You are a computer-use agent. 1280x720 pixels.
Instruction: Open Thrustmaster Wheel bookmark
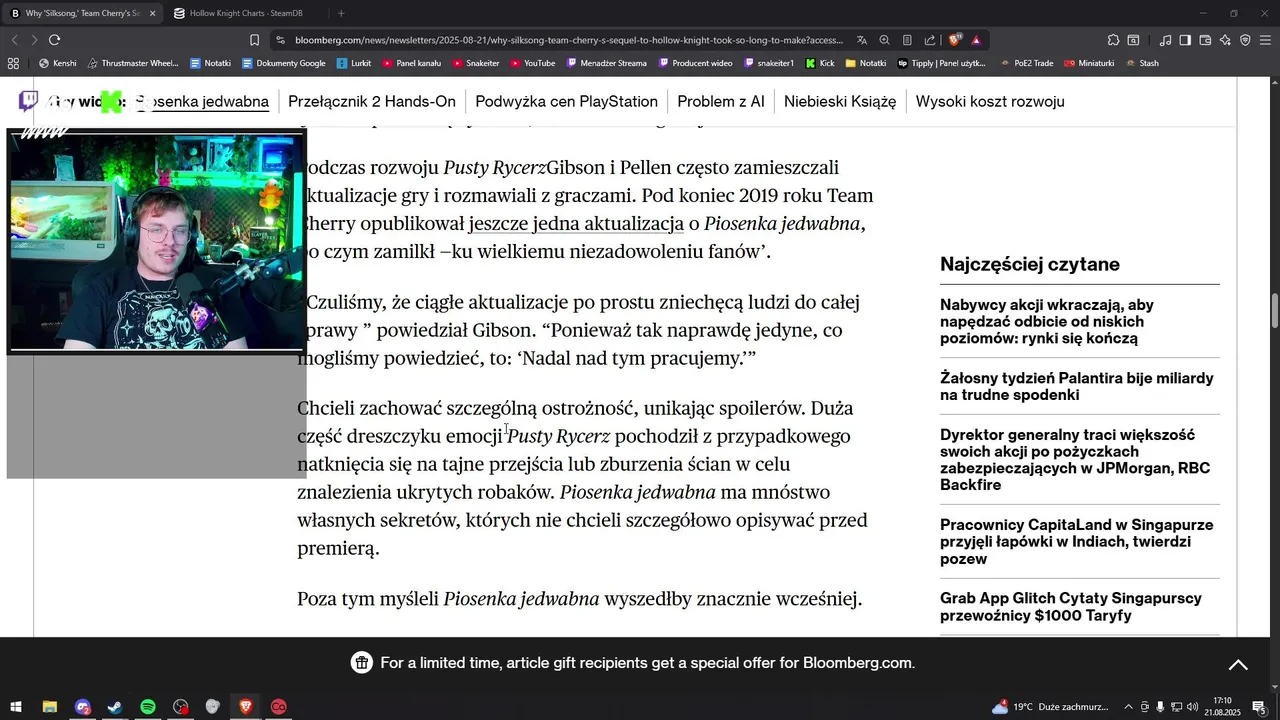pos(133,63)
